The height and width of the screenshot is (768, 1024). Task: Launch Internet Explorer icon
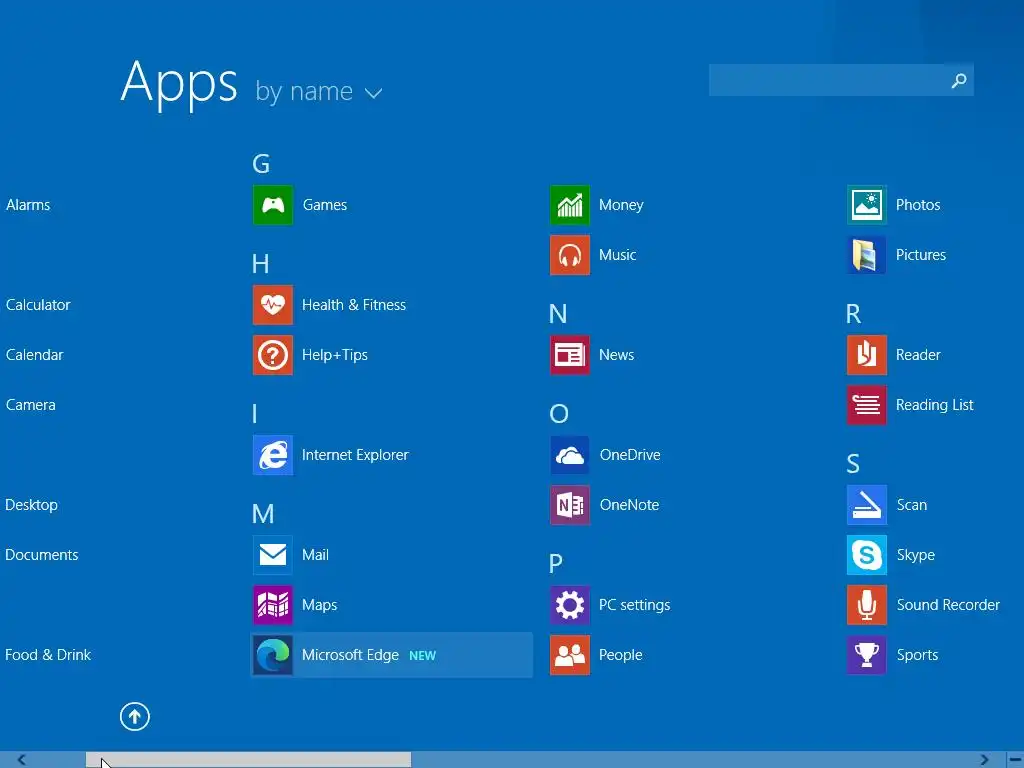pyautogui.click(x=272, y=455)
